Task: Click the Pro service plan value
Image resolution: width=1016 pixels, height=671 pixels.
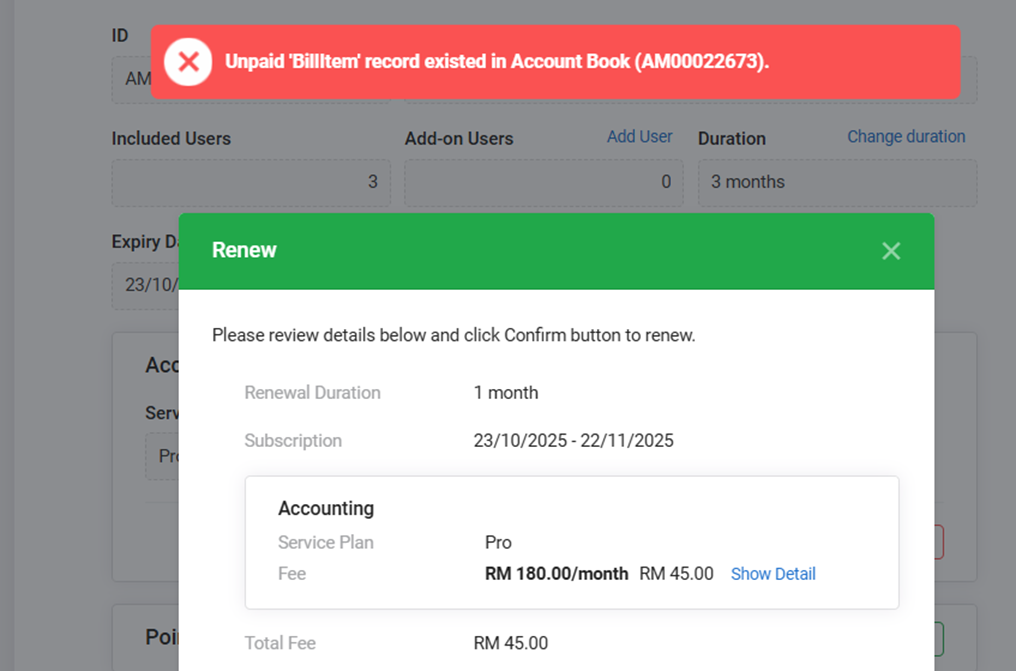Action: tap(498, 542)
